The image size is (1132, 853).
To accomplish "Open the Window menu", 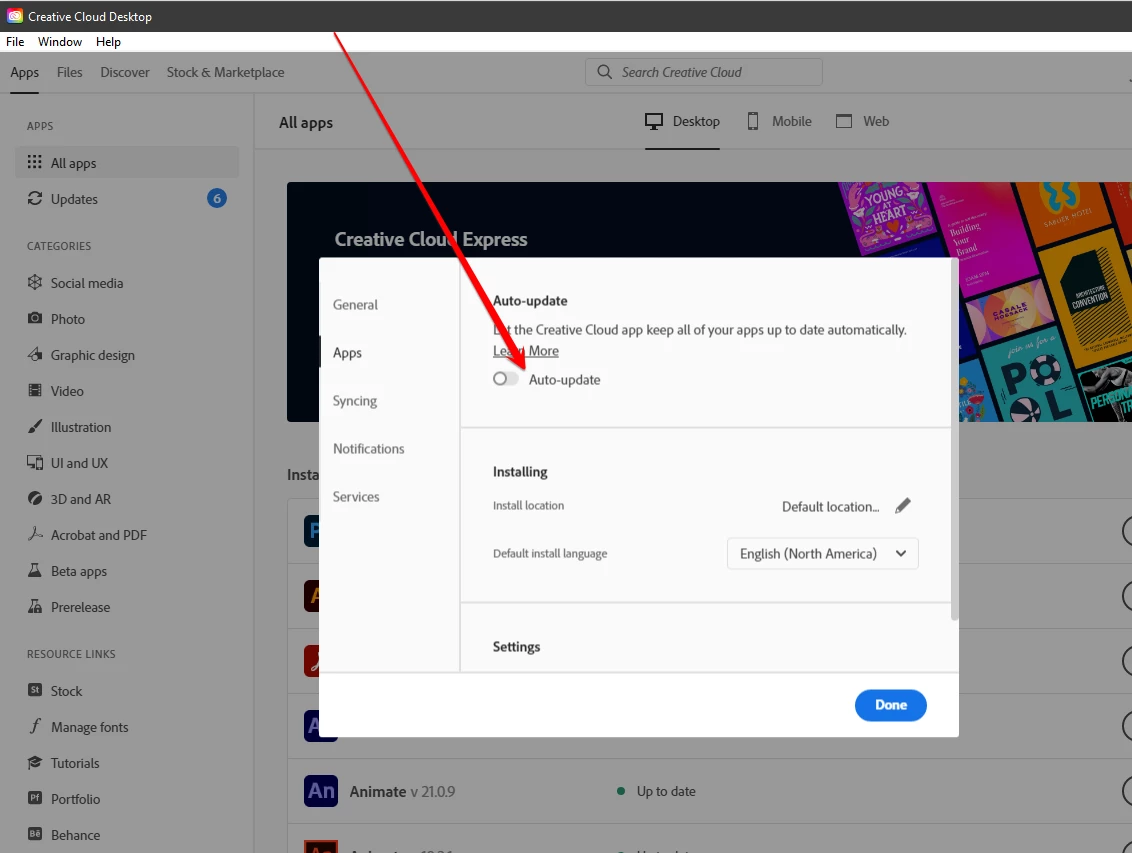I will [60, 42].
